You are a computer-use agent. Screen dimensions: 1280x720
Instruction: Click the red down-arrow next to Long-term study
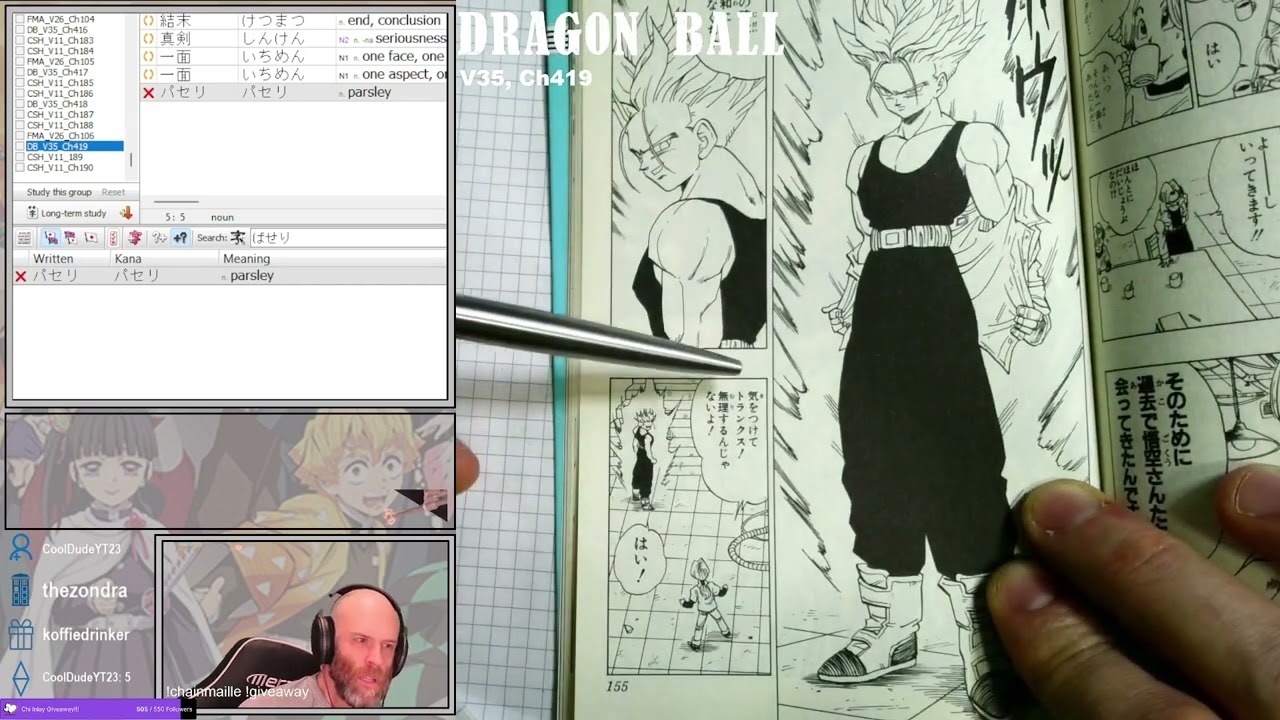click(x=126, y=213)
